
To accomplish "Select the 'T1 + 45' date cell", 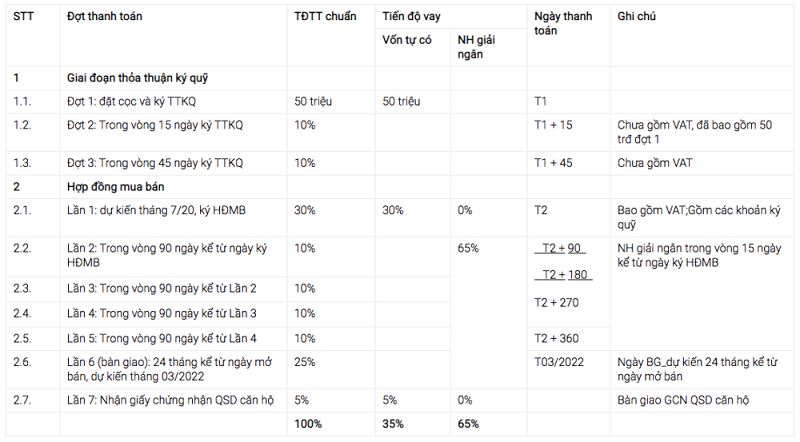I will pos(553,163).
